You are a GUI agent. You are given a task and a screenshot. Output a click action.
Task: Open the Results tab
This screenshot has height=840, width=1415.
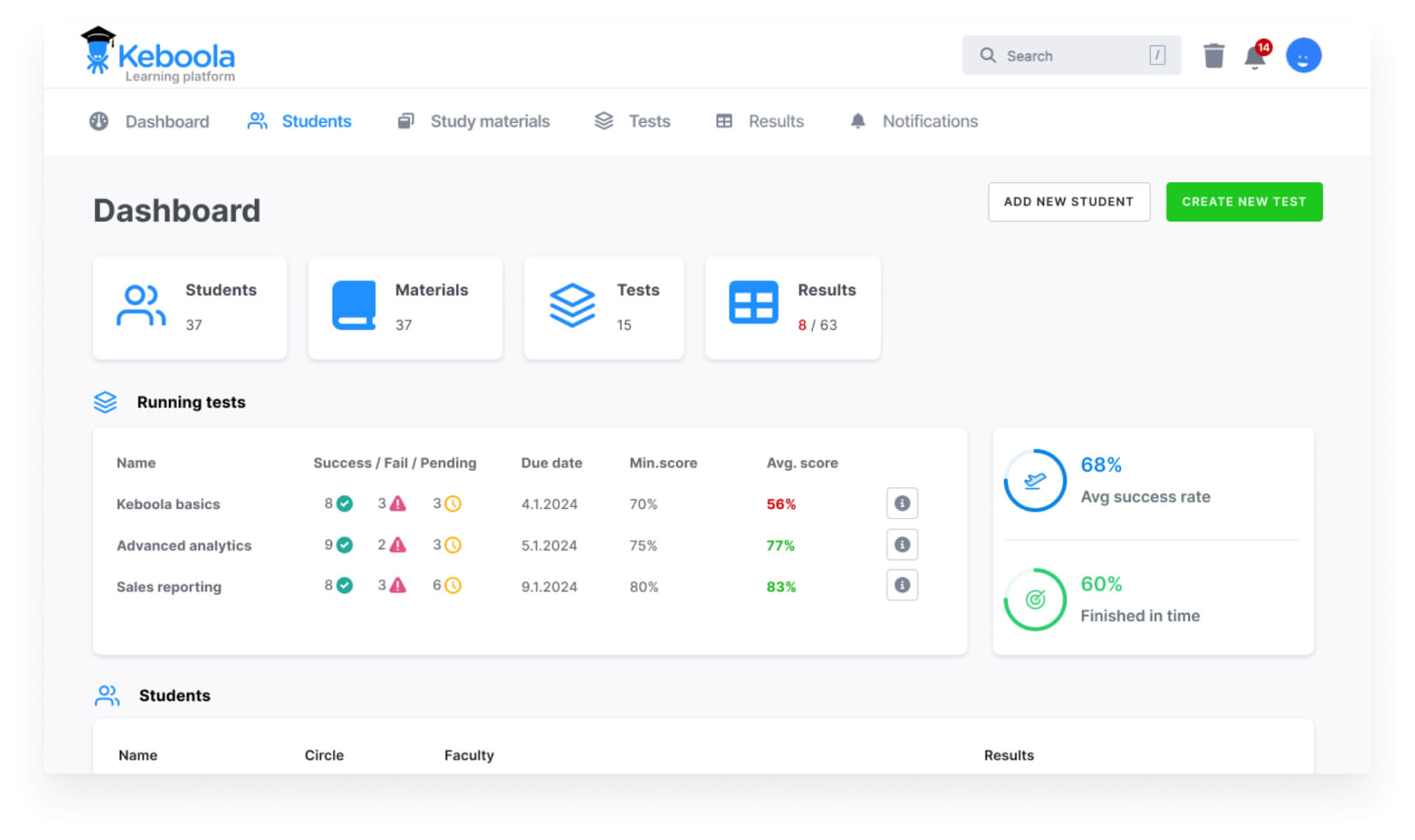tap(760, 121)
